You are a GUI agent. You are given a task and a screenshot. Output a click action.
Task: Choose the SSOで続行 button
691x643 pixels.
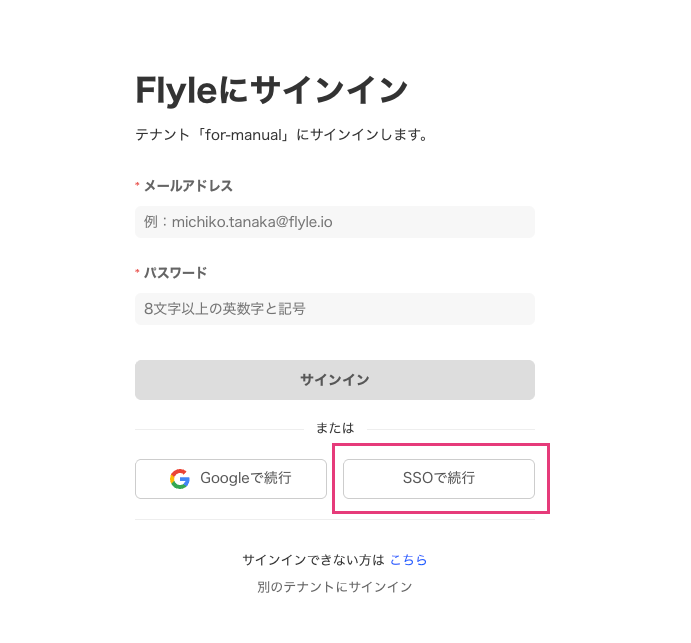tap(438, 479)
